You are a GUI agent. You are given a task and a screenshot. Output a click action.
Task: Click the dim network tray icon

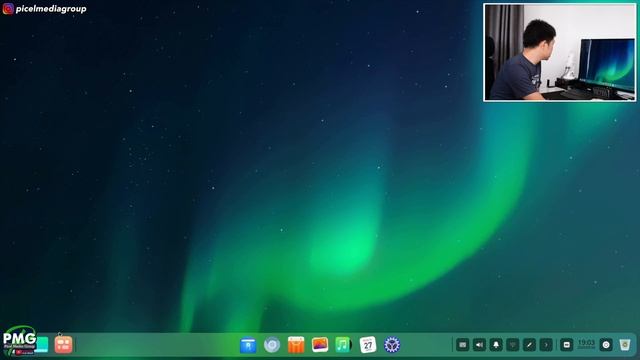tap(513, 345)
